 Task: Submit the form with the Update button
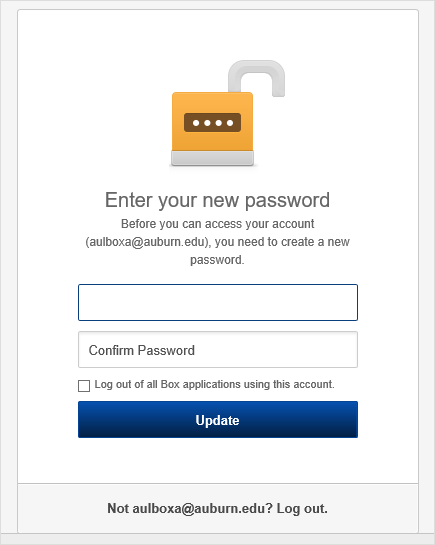218,420
